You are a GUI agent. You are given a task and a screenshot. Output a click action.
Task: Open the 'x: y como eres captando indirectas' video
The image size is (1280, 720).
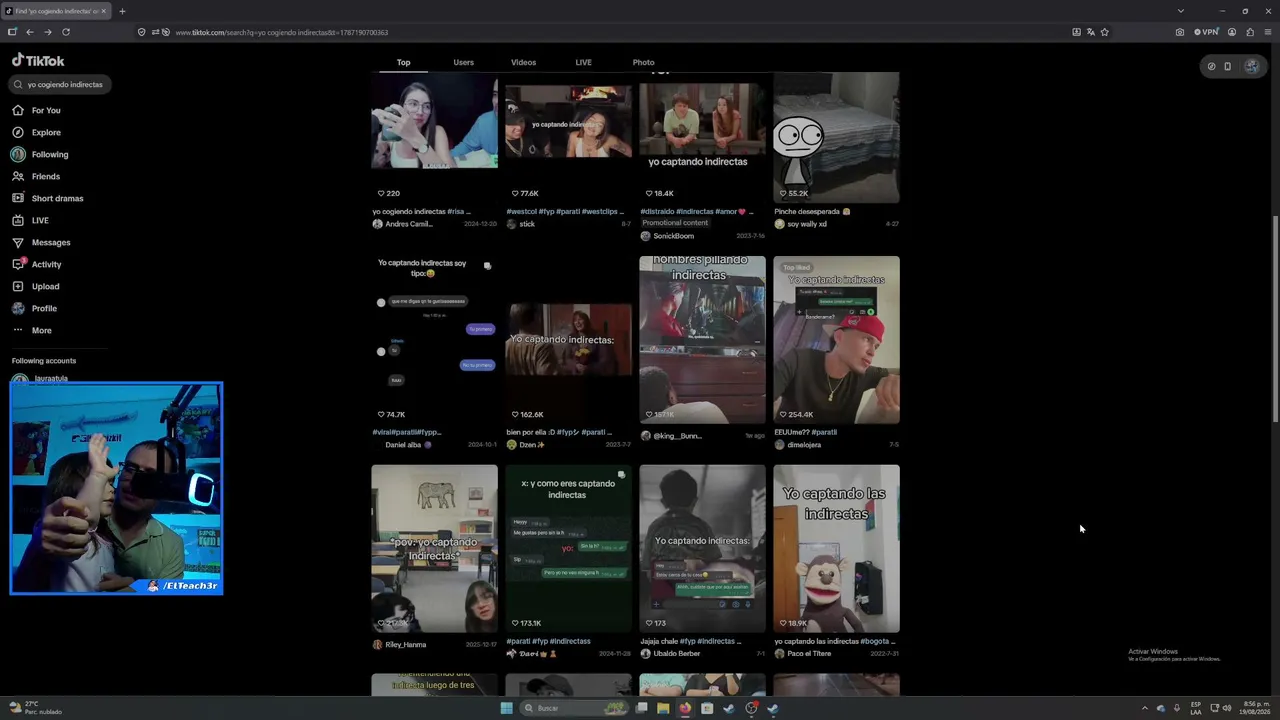pyautogui.click(x=568, y=548)
